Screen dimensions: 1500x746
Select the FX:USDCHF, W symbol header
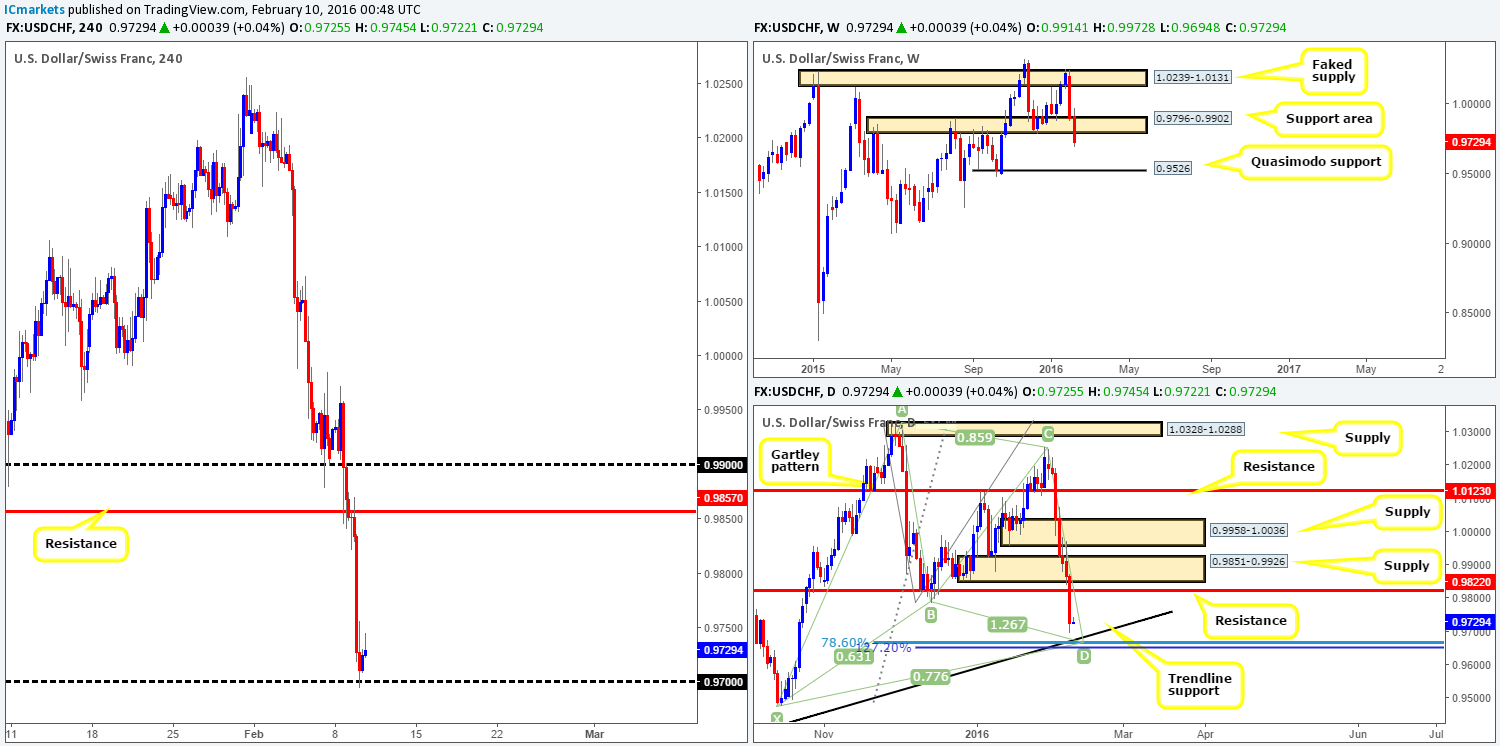[797, 28]
